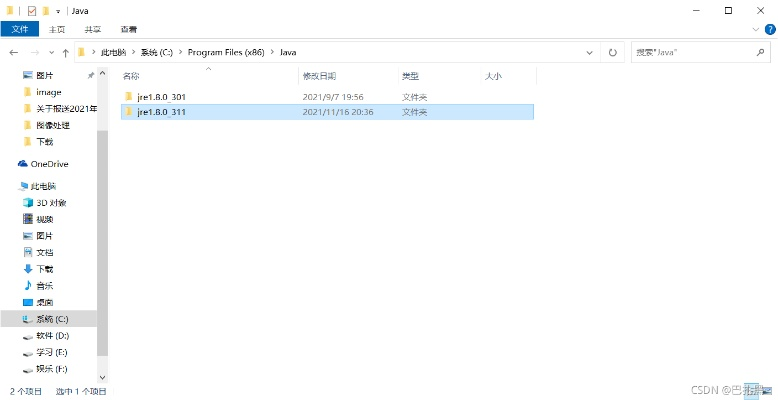Open the blue Help question mark

tap(768, 30)
